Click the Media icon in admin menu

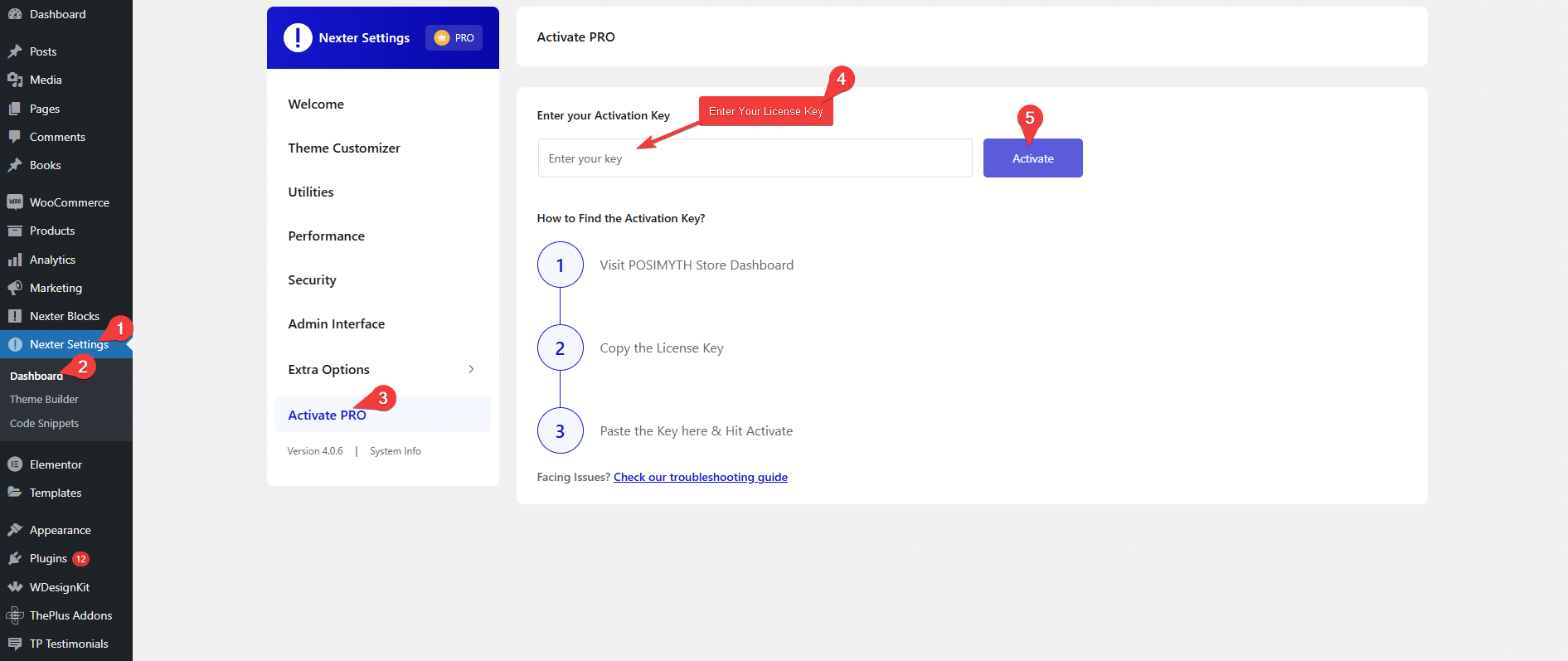(15, 80)
